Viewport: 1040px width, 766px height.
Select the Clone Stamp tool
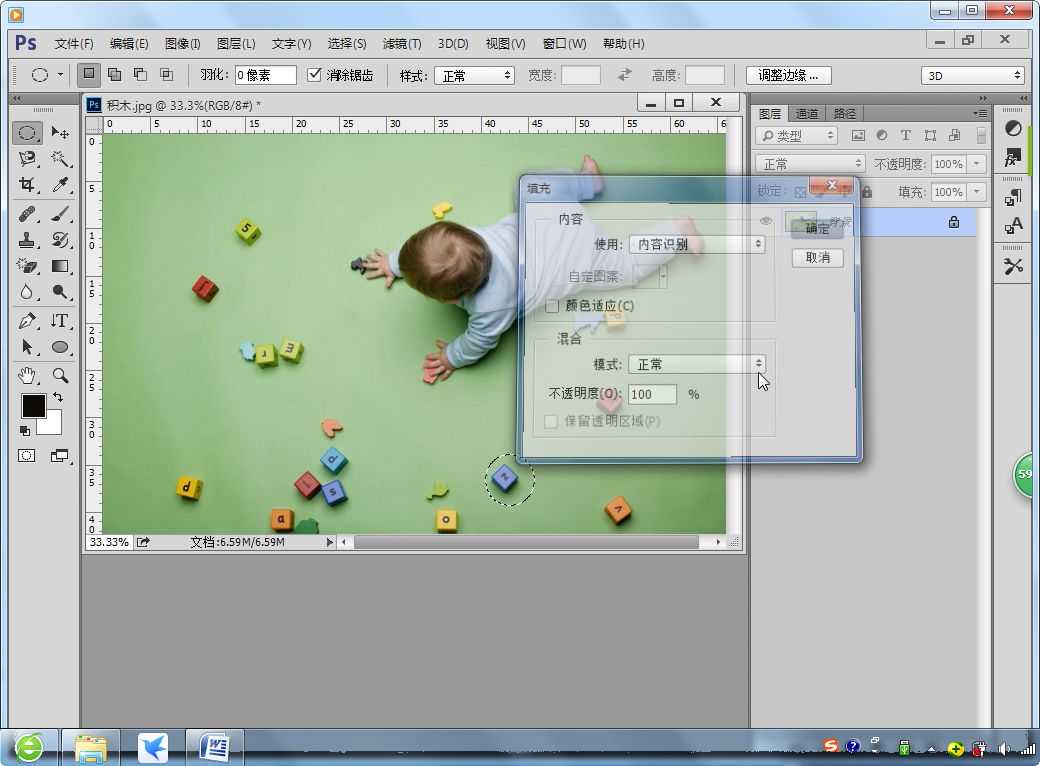click(x=27, y=240)
